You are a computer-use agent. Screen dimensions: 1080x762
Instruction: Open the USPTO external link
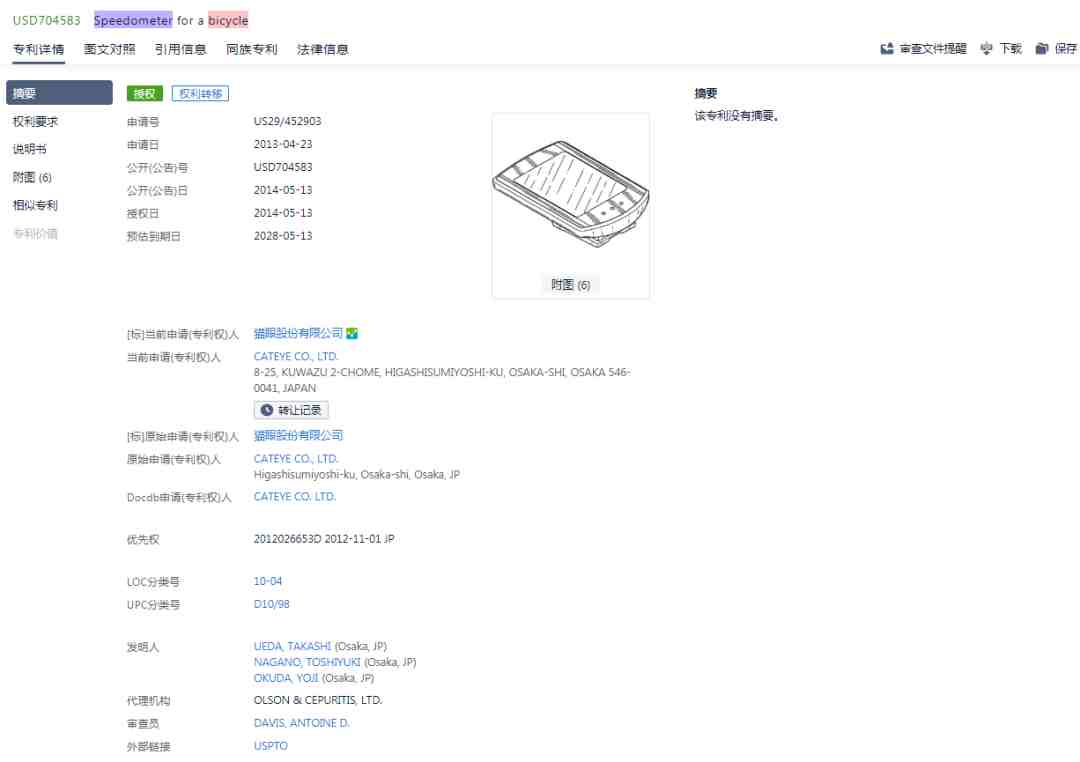[x=270, y=746]
